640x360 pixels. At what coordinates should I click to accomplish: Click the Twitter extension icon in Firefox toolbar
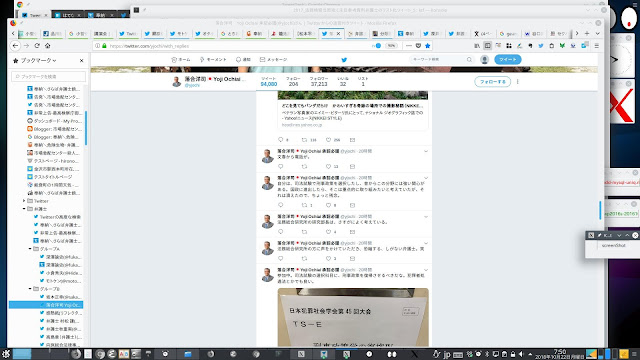[541, 46]
